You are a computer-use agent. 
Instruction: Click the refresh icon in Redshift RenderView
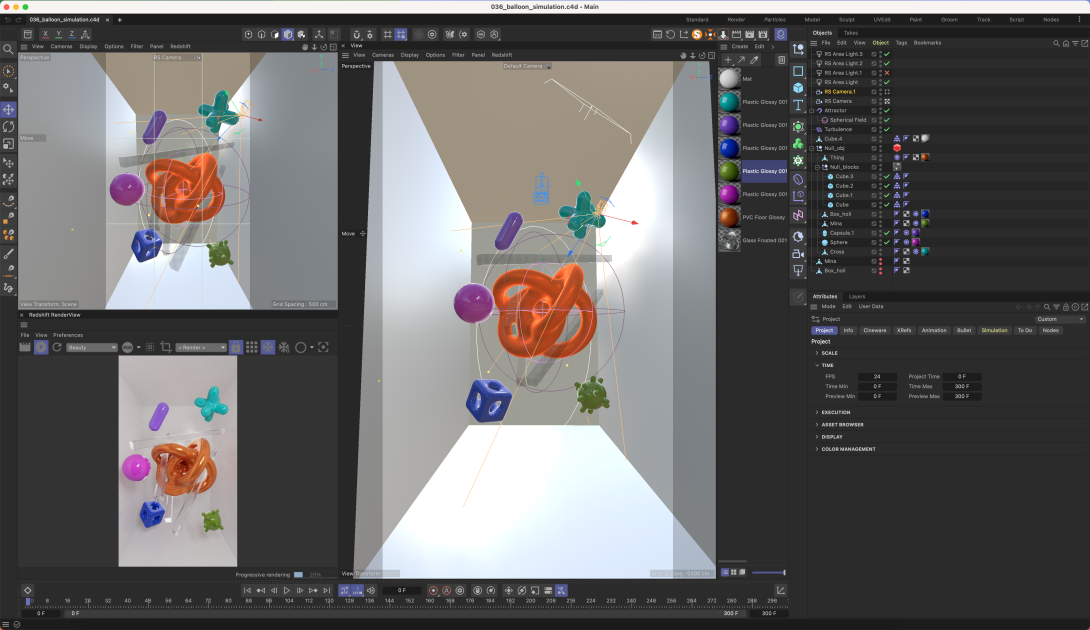(57, 347)
